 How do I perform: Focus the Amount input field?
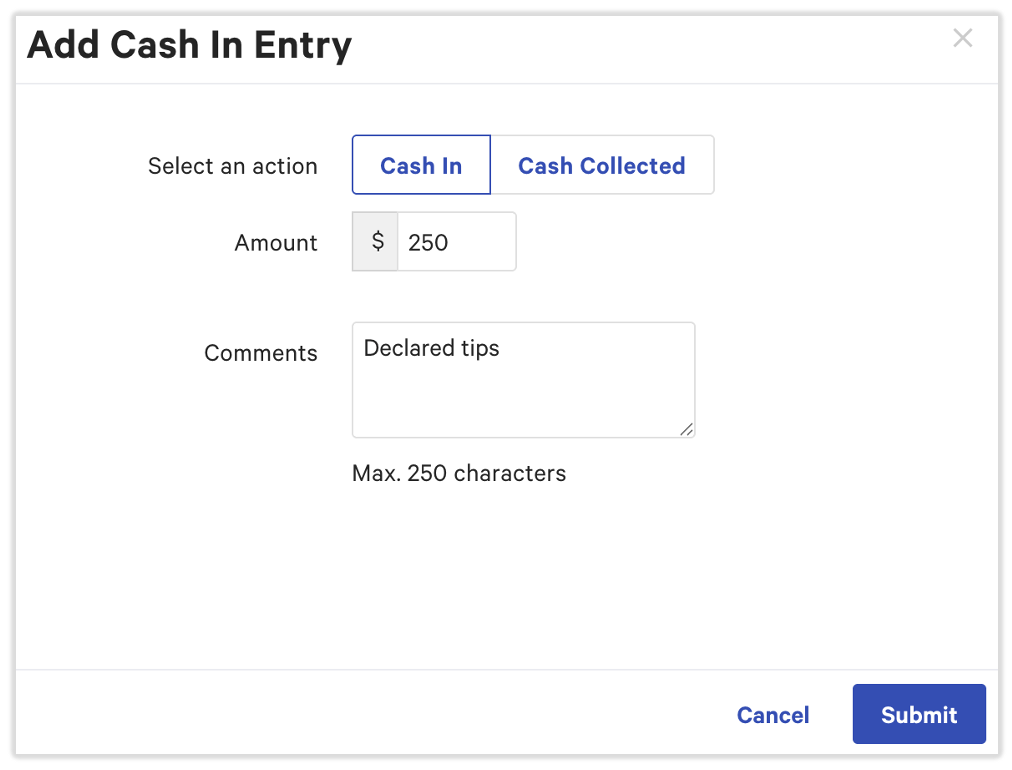point(456,242)
